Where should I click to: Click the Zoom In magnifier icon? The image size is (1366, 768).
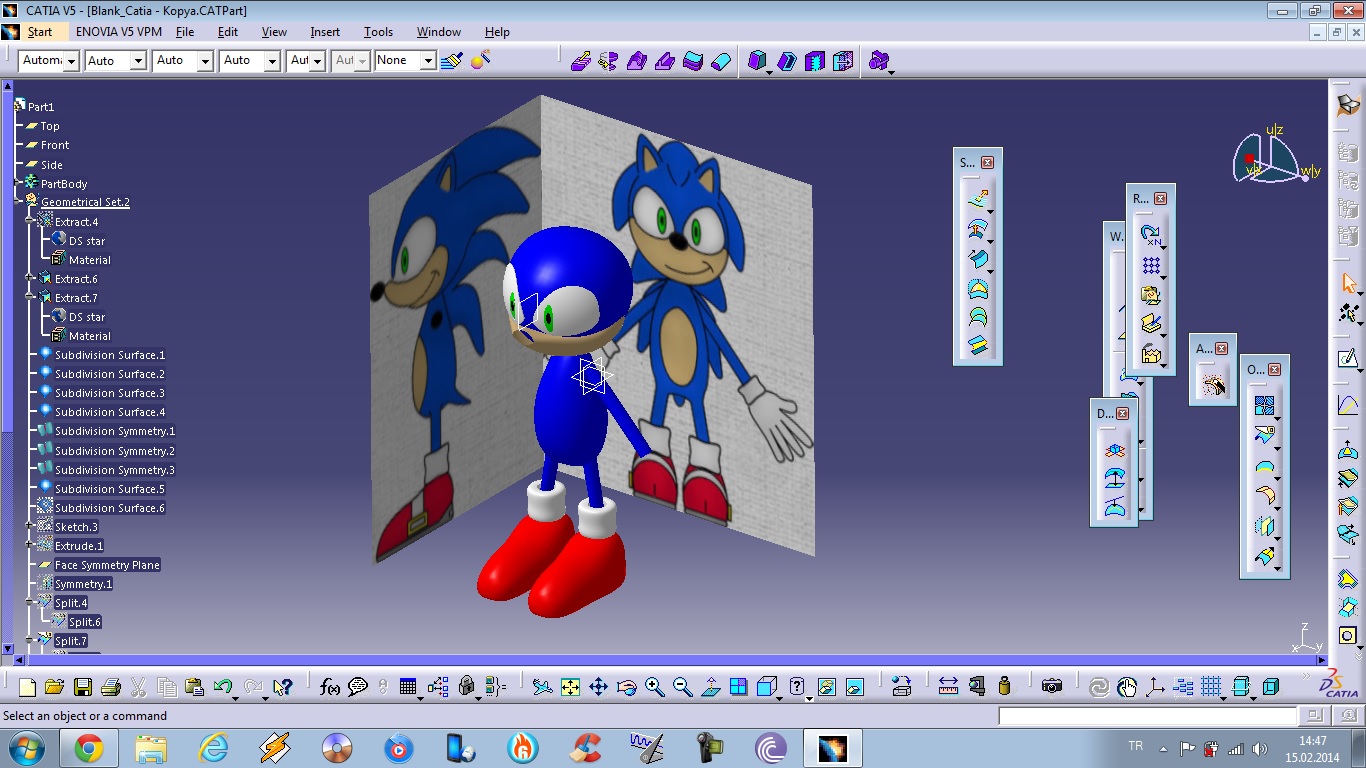pyautogui.click(x=654, y=687)
